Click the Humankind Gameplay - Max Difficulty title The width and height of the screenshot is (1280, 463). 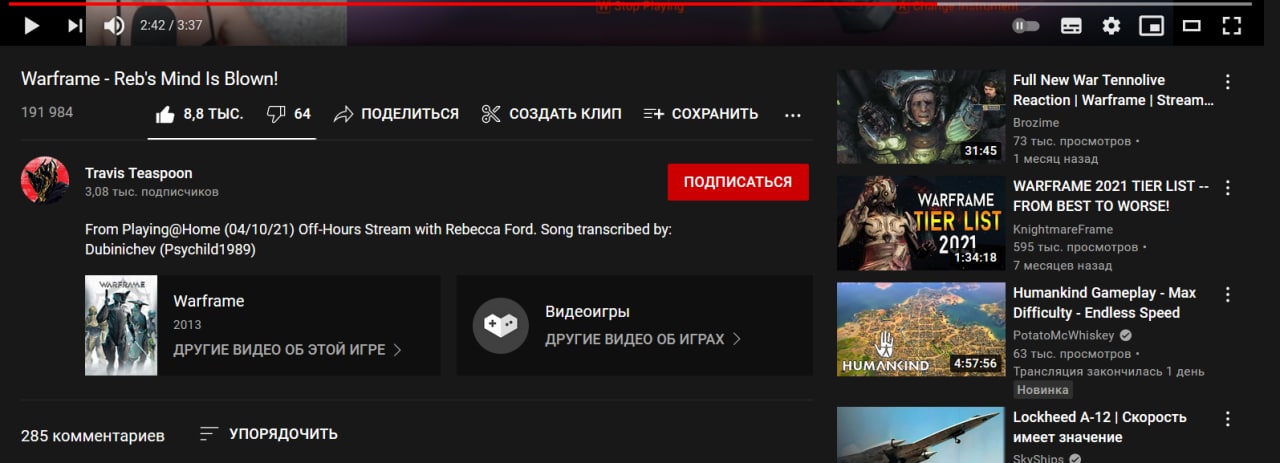point(1104,303)
